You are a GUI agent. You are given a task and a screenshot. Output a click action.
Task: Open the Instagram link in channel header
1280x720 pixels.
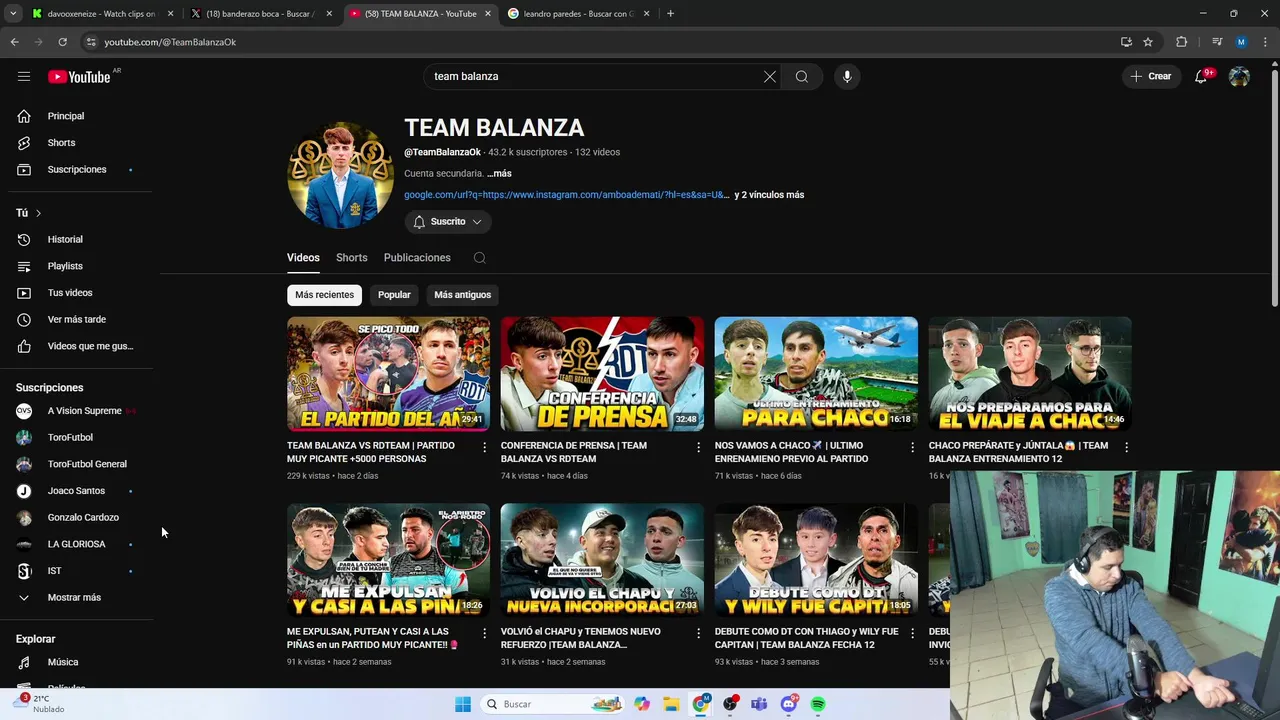coord(567,195)
